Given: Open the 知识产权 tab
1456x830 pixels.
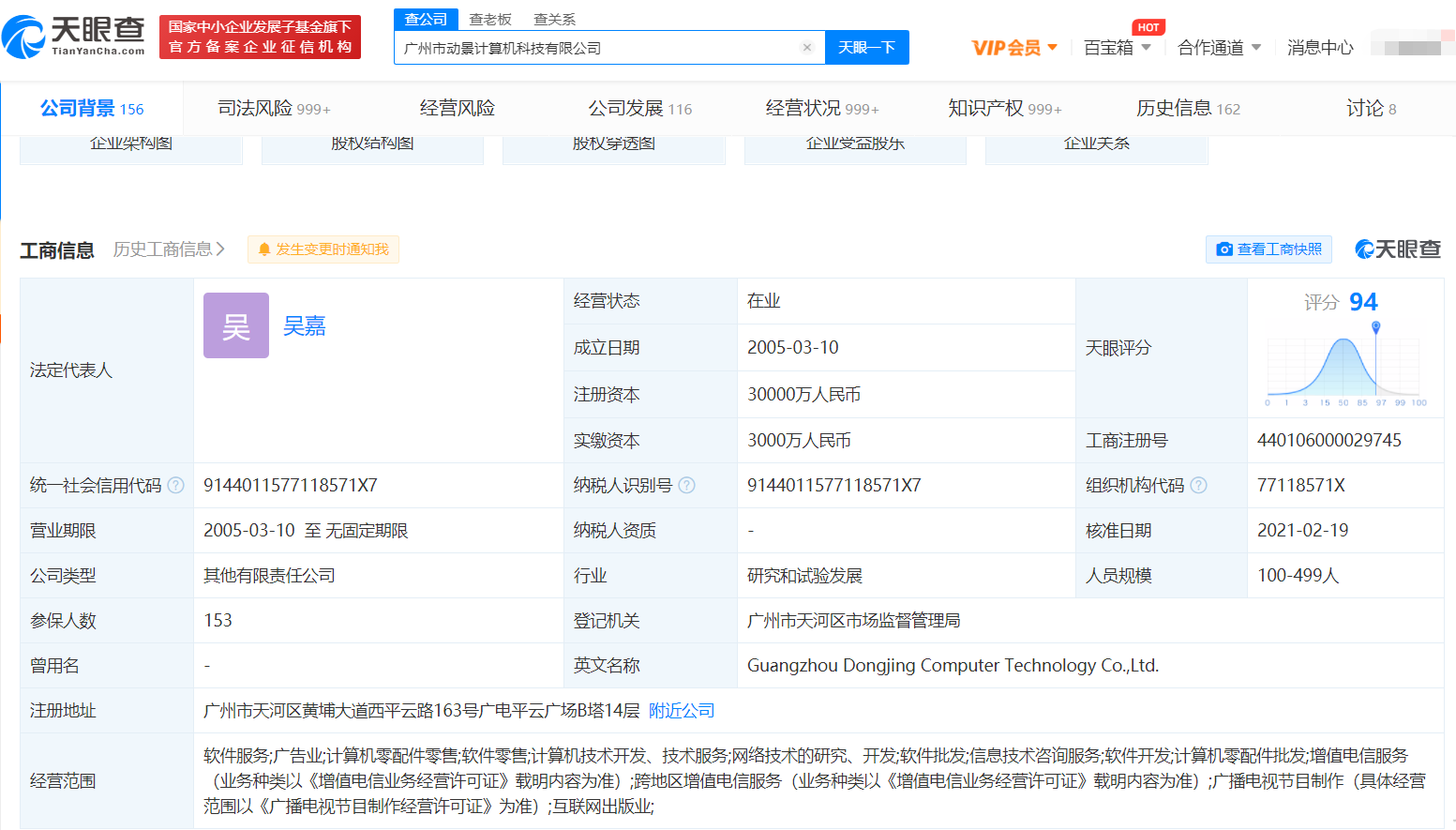Looking at the screenshot, I should (1003, 109).
